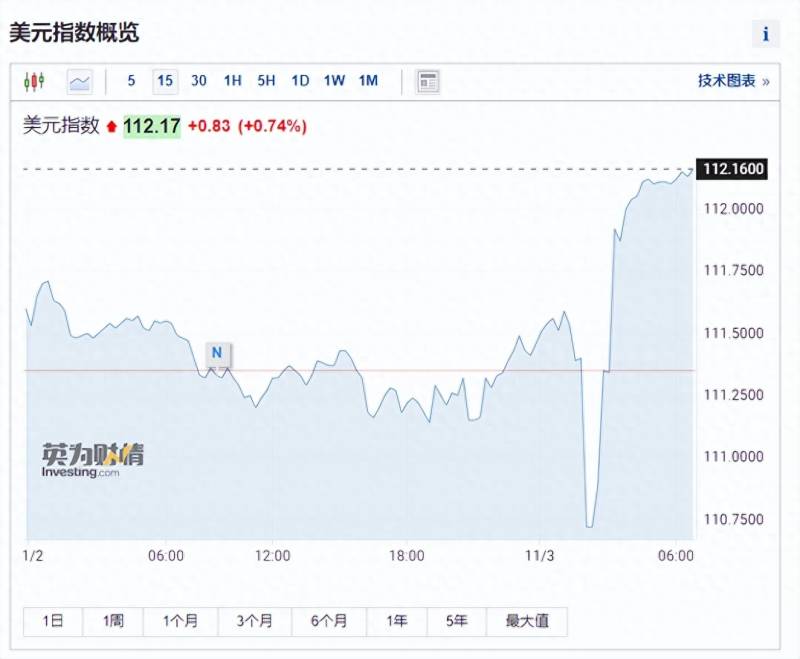Choose the 1D interval
The width and height of the screenshot is (800, 659).
click(x=300, y=81)
